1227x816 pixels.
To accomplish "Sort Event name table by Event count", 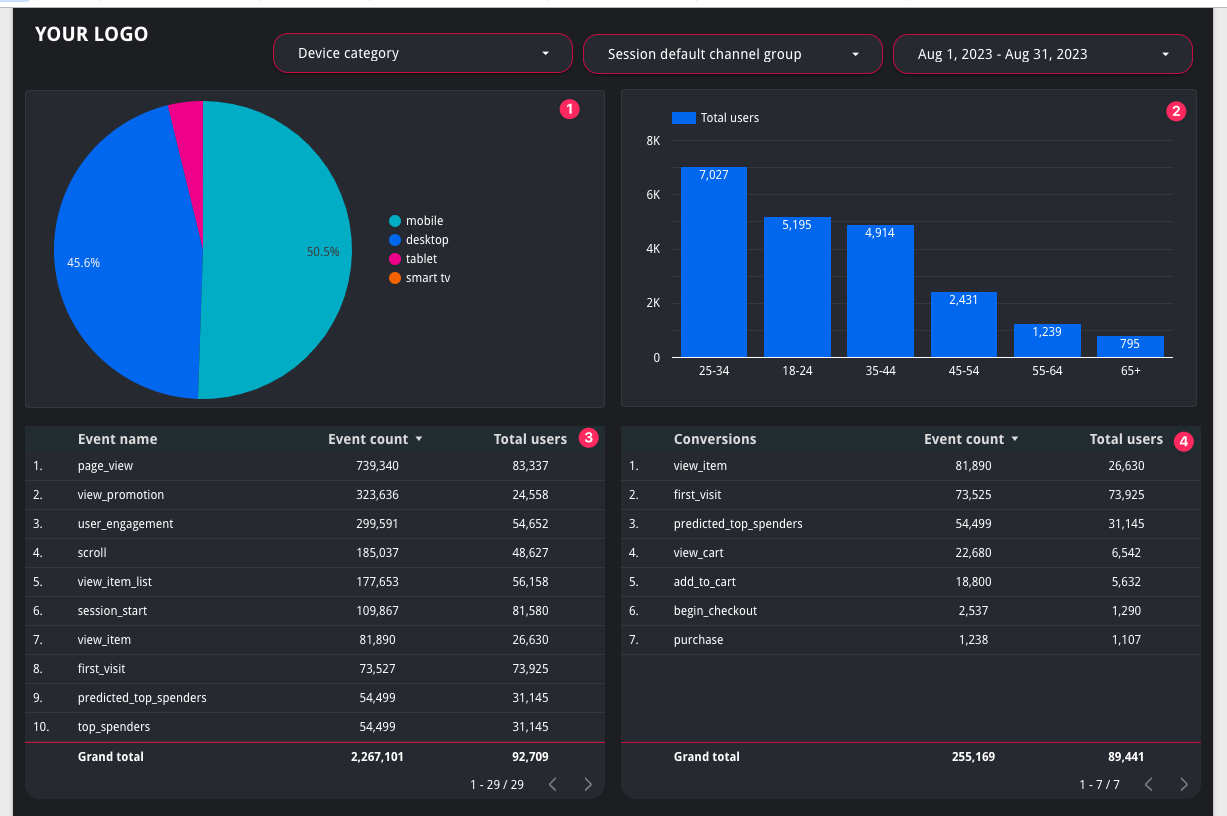I will [375, 439].
